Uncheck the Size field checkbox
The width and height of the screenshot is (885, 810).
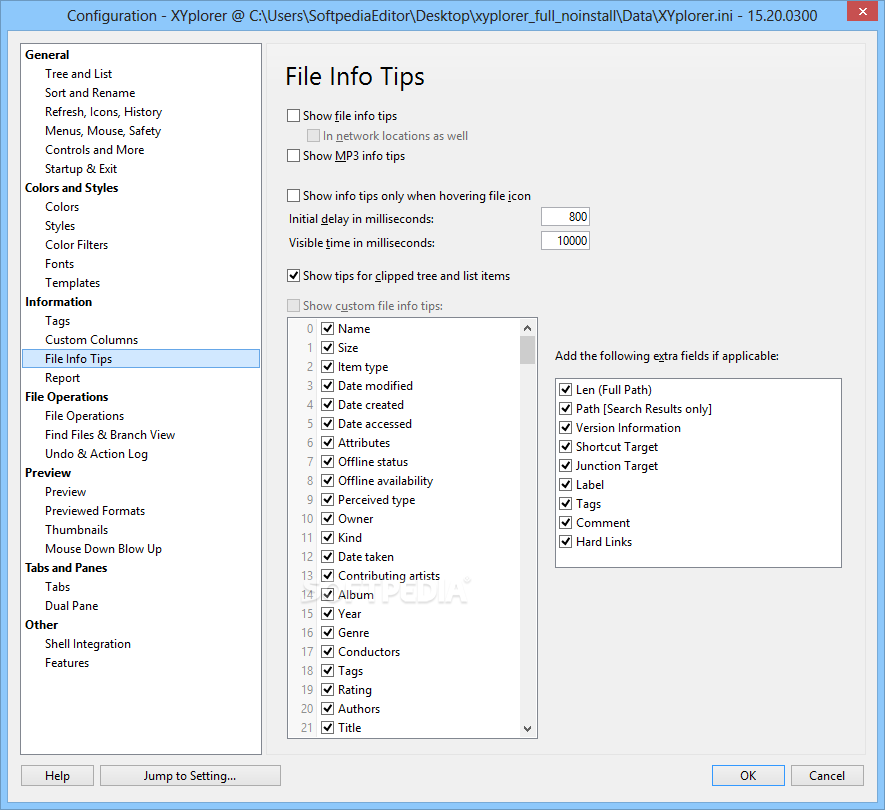[x=327, y=348]
